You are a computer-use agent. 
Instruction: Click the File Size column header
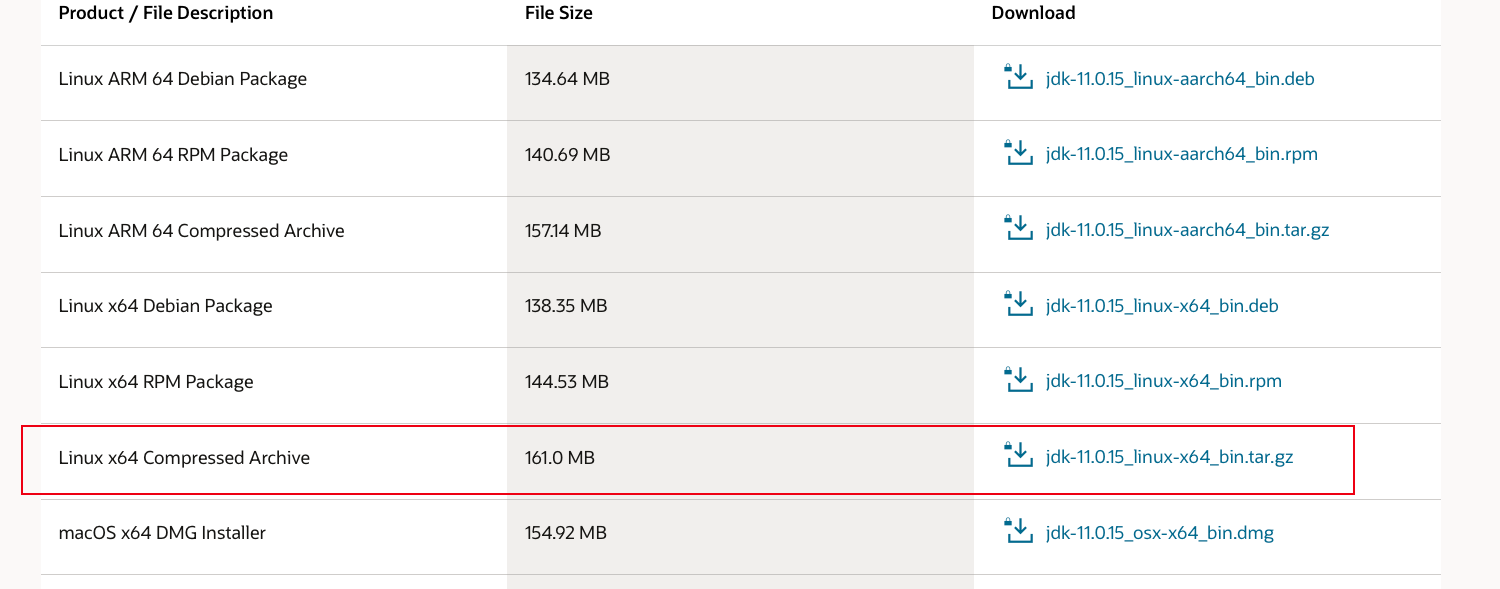tap(559, 13)
